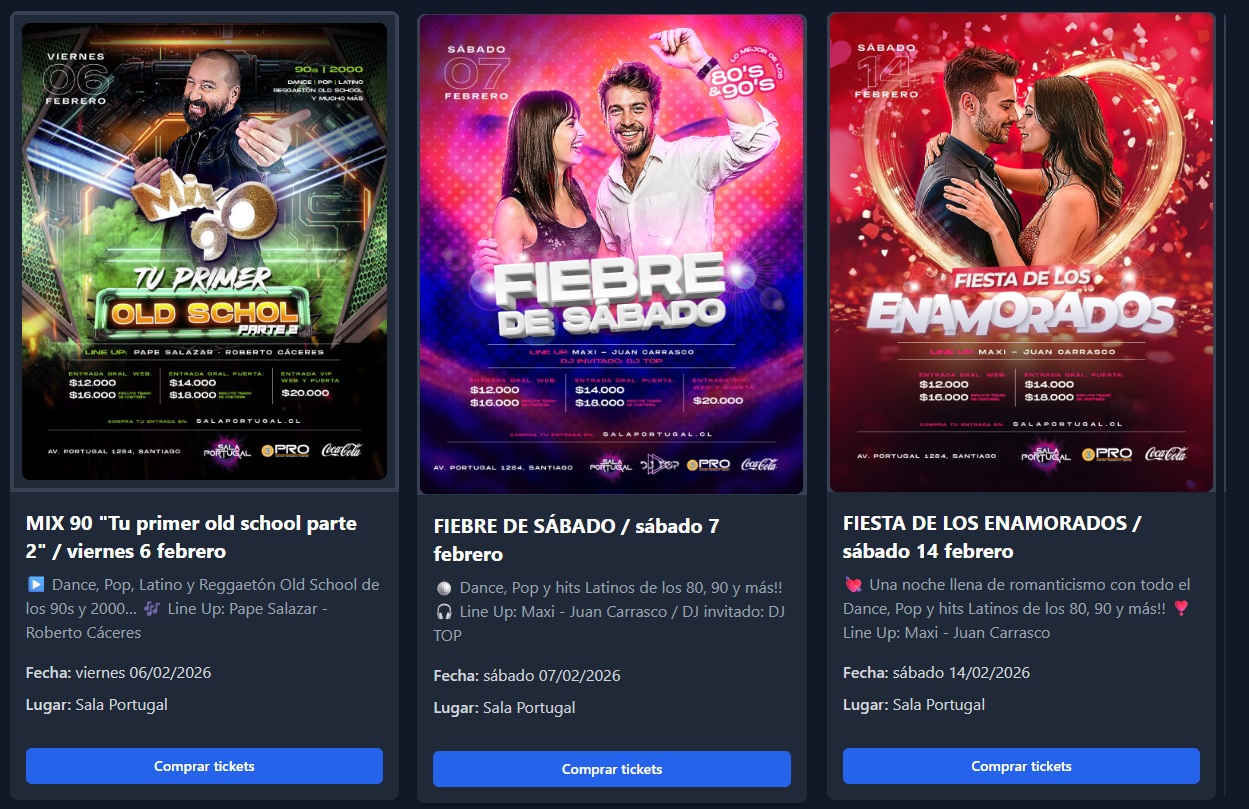Viewport: 1249px width, 809px height.
Task: Open the Fiebre de Sábado poster image
Action: click(x=612, y=254)
